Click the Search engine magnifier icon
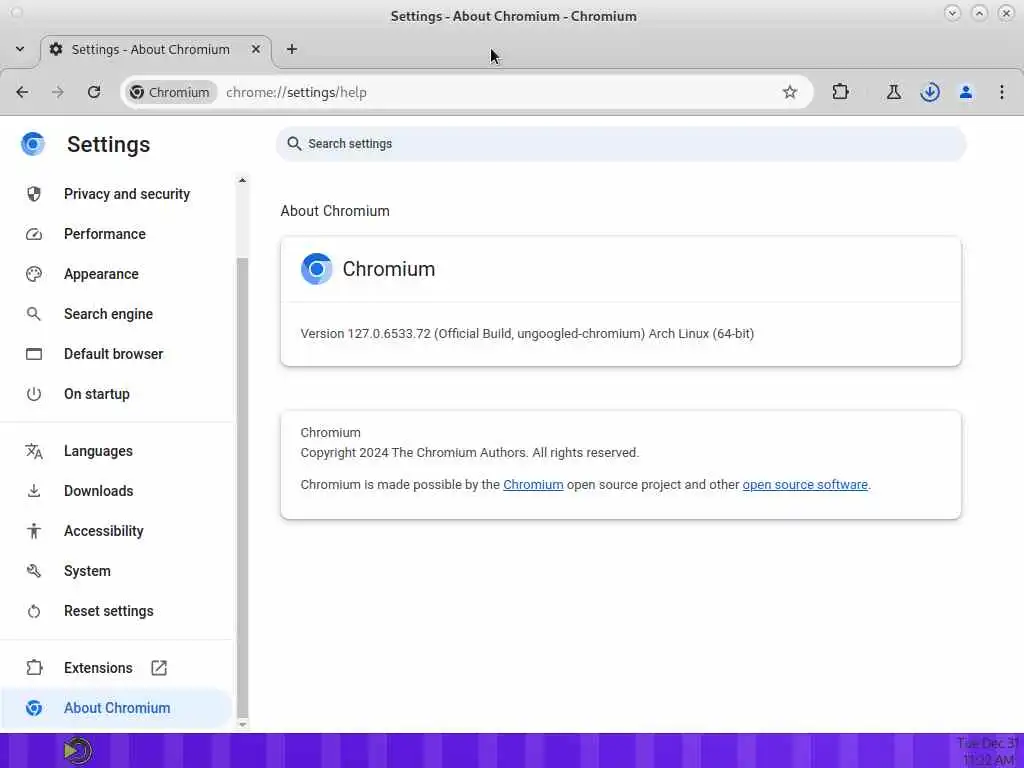The height and width of the screenshot is (768, 1024). (34, 313)
